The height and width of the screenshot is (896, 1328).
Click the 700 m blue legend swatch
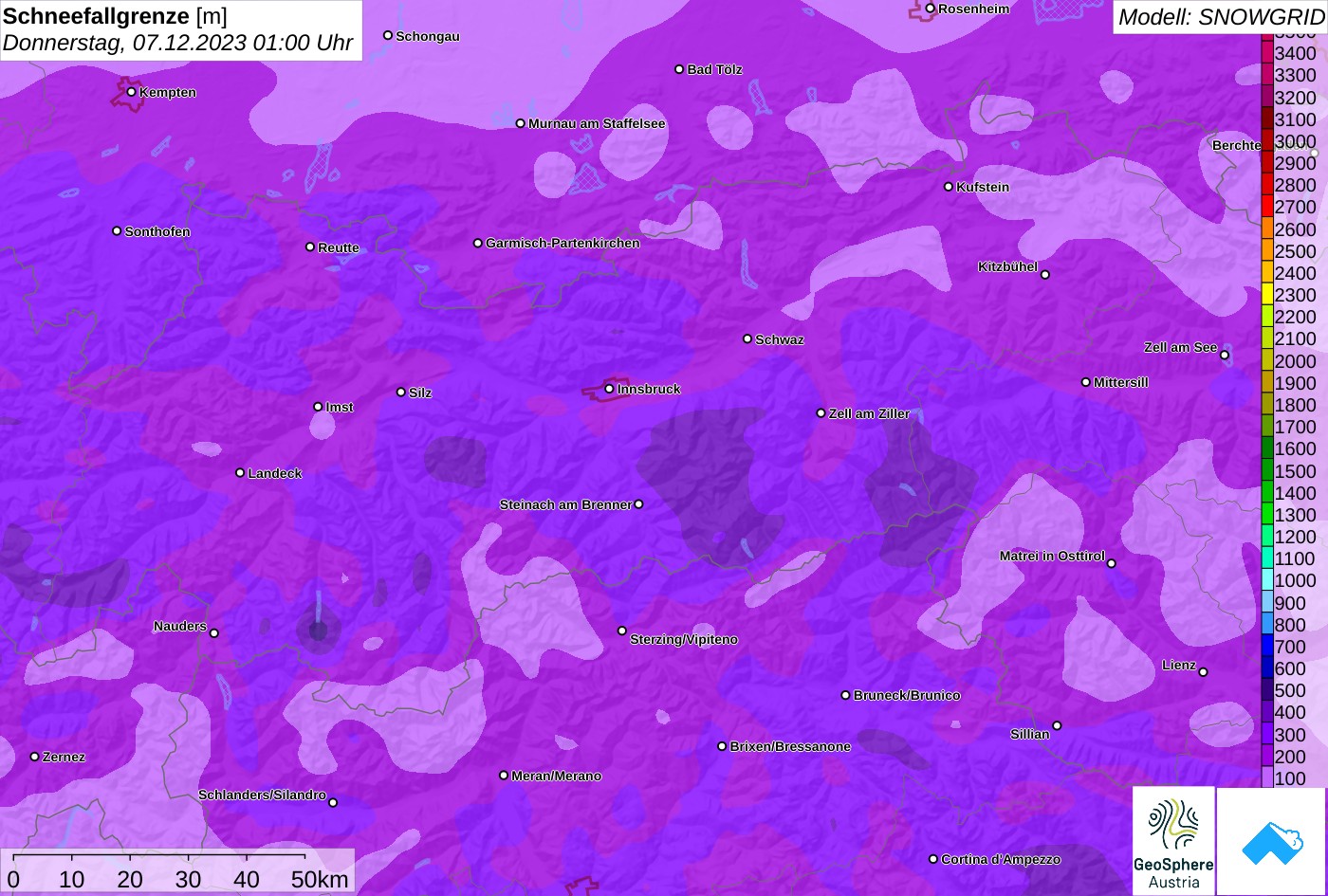pos(1266,646)
